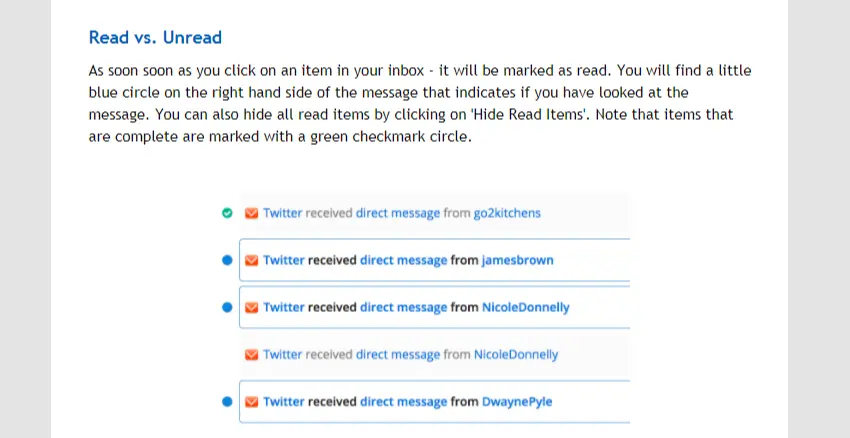Open 'direct message' link in go2kitchens row

(x=398, y=213)
